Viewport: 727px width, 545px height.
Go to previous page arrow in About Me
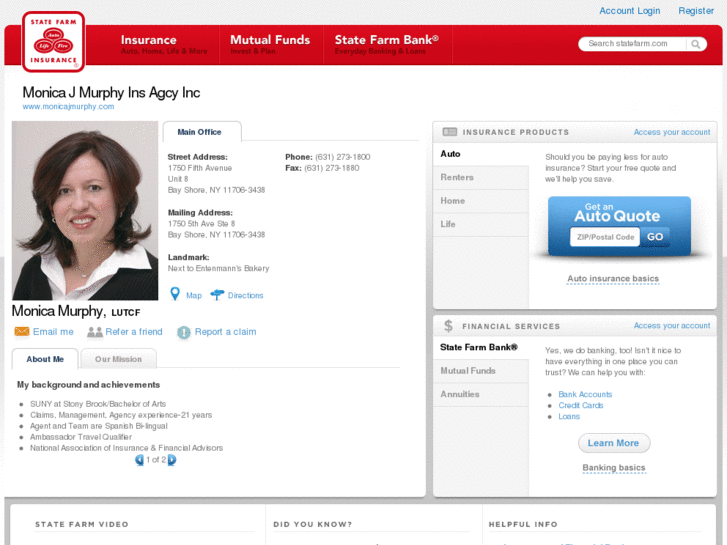coord(139,460)
